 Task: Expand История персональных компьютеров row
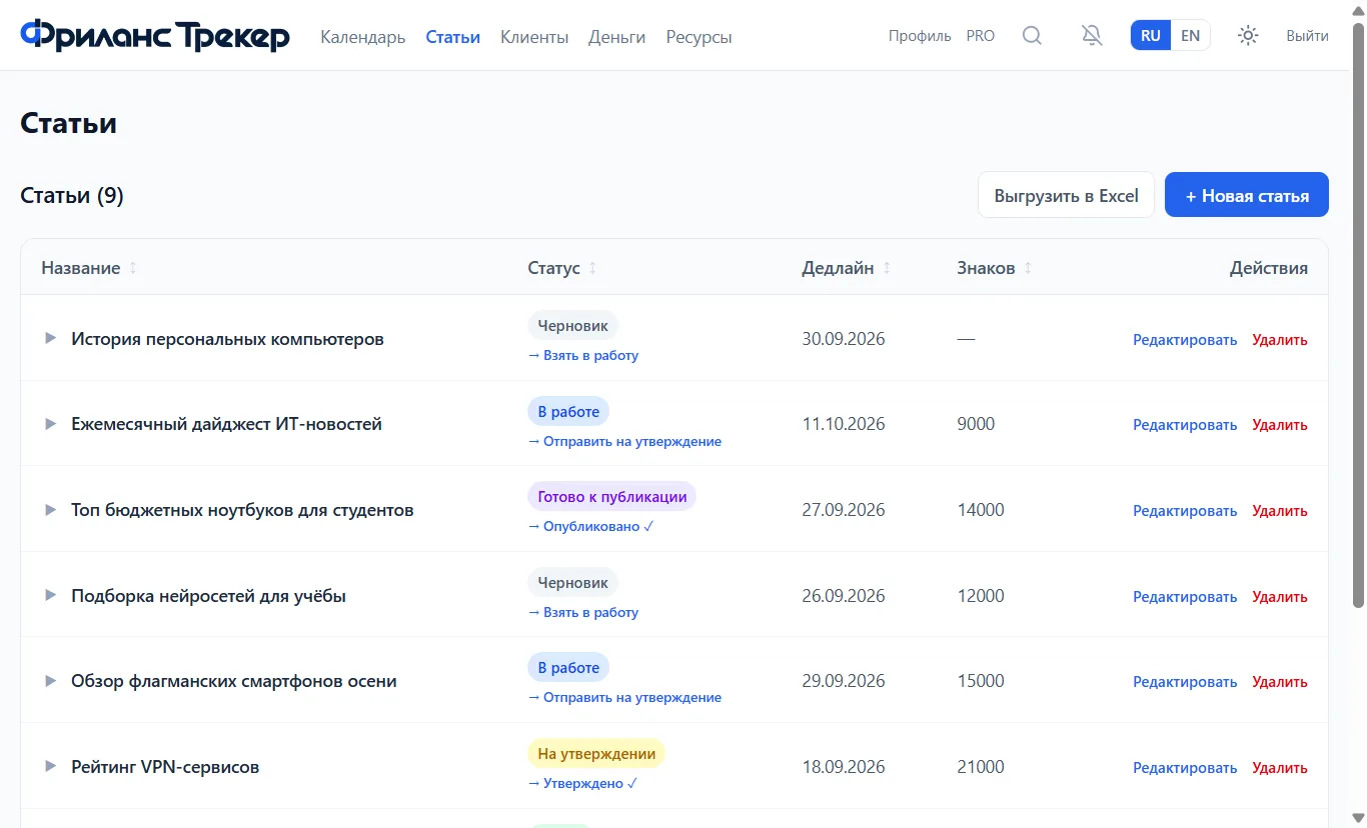[x=50, y=339]
